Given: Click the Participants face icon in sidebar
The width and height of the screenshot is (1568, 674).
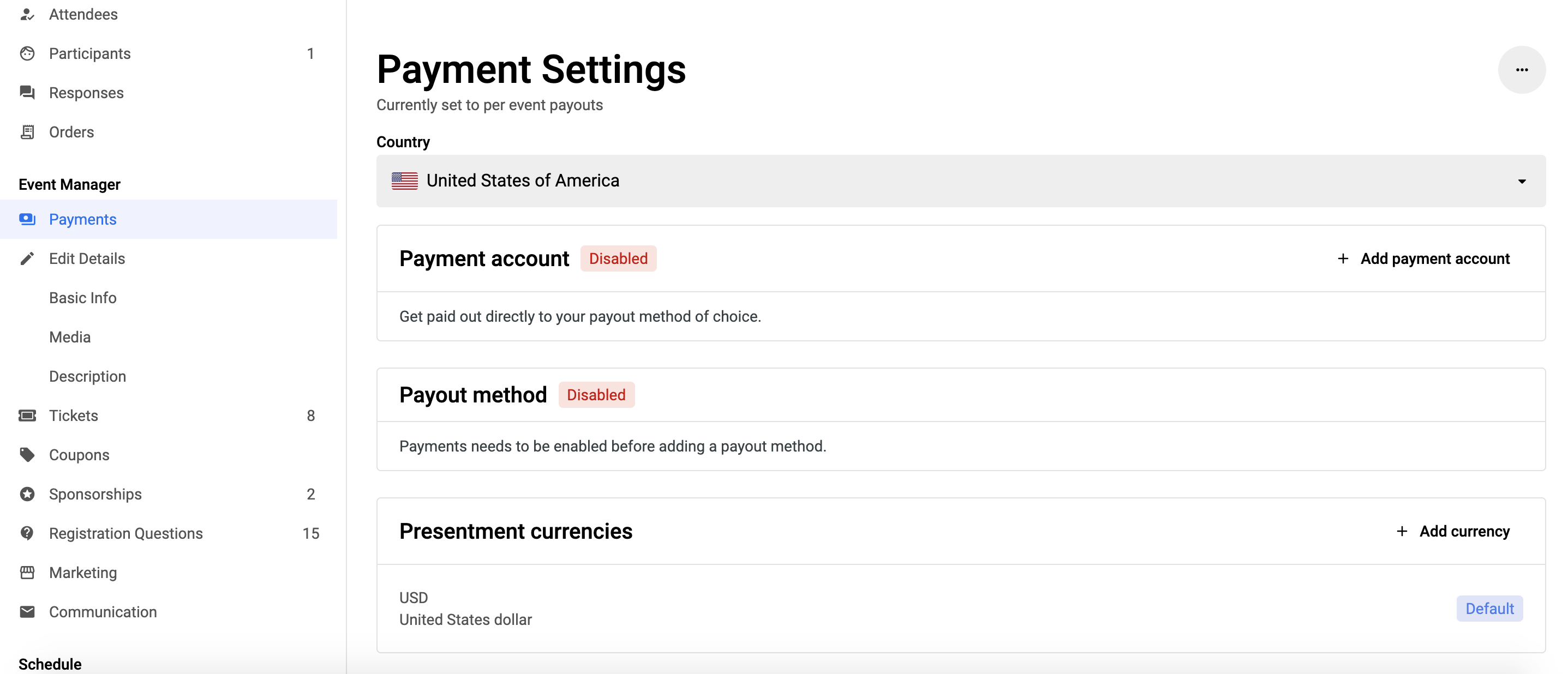Looking at the screenshot, I should [x=27, y=53].
